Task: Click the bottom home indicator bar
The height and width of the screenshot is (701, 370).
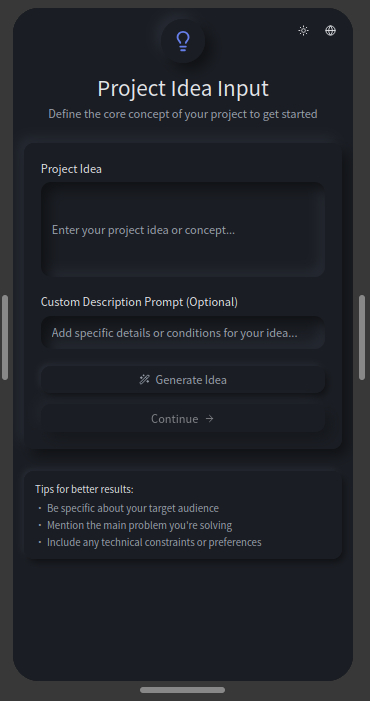Action: (182, 690)
